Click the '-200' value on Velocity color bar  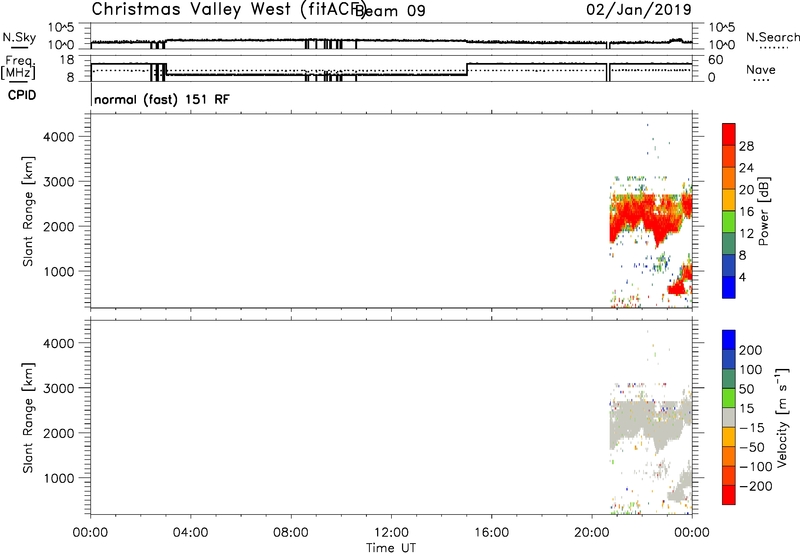coord(756,486)
